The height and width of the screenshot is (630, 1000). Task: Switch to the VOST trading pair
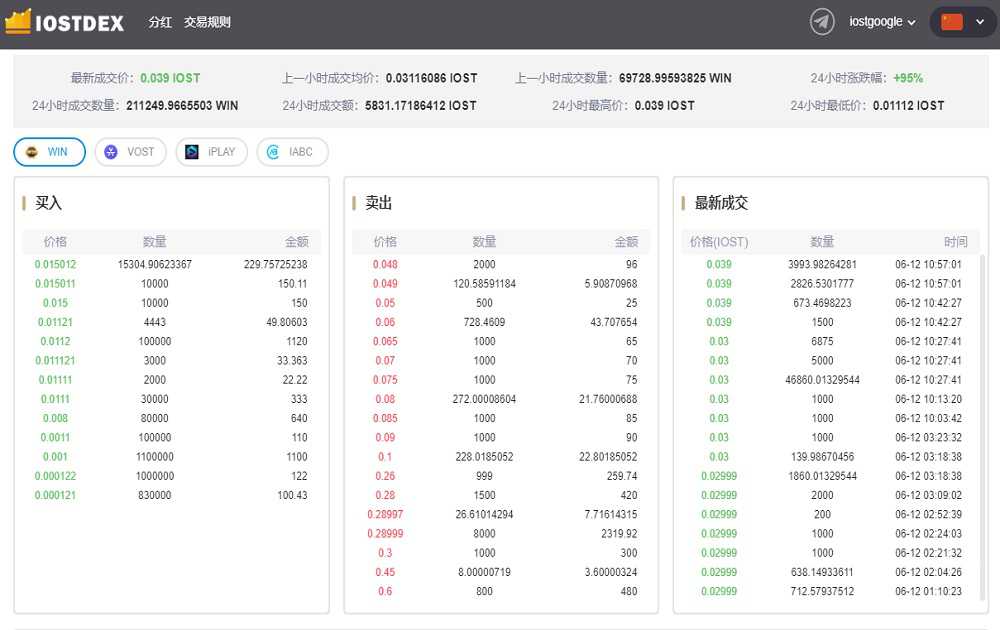click(131, 152)
